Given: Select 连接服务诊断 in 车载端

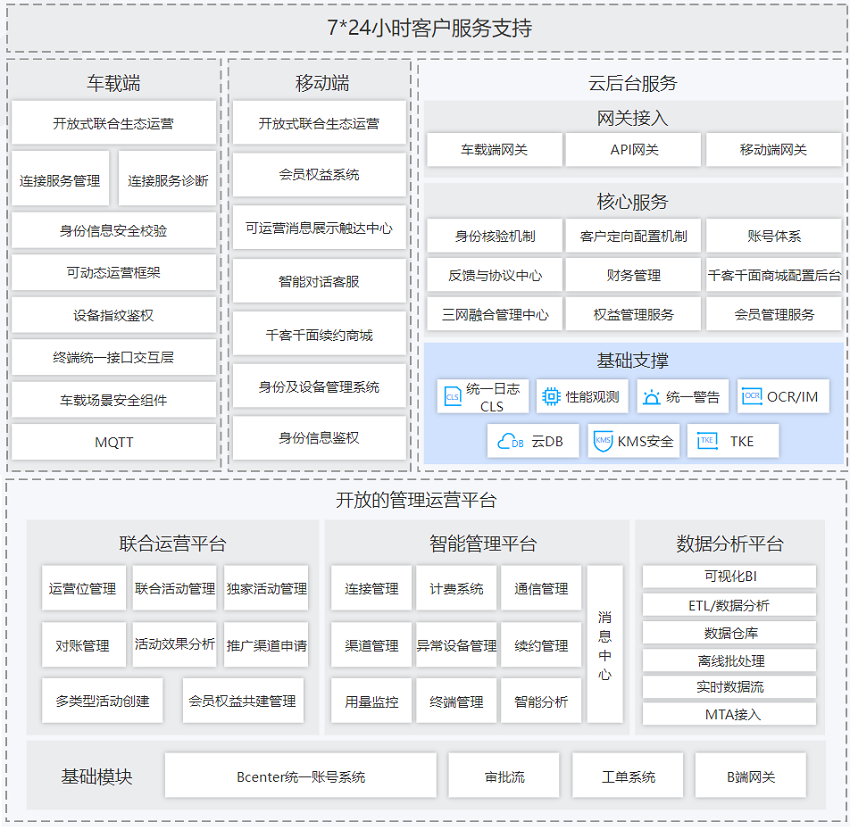Looking at the screenshot, I should point(168,181).
